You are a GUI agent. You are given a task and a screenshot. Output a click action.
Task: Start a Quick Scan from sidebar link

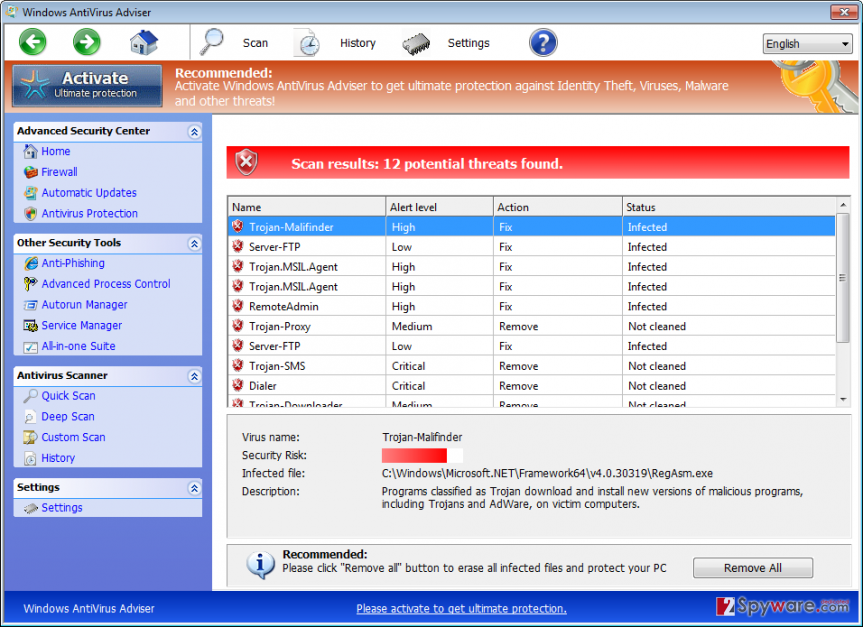click(68, 396)
